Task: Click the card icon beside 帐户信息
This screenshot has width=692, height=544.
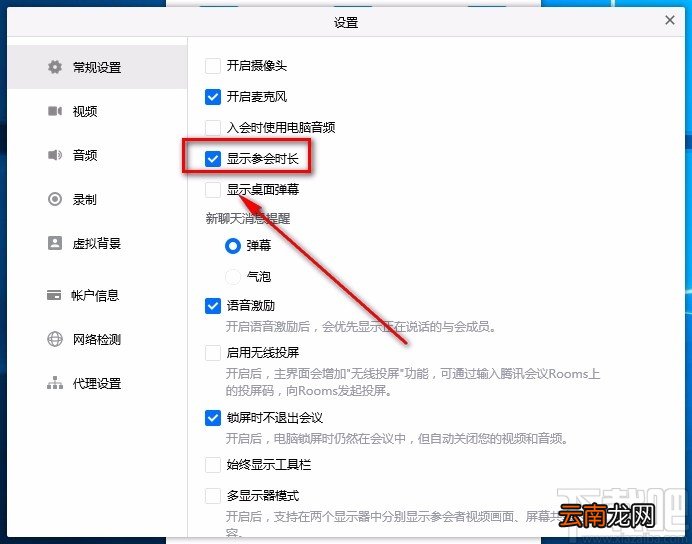Action: click(54, 295)
